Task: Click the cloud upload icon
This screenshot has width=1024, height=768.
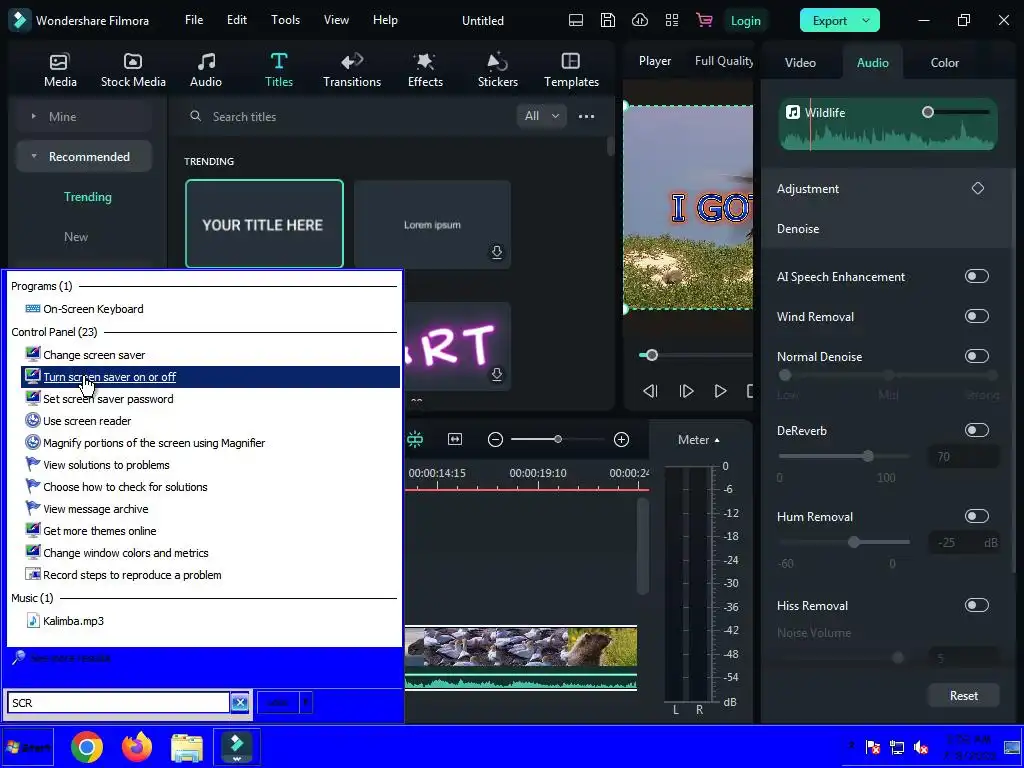Action: pyautogui.click(x=640, y=20)
